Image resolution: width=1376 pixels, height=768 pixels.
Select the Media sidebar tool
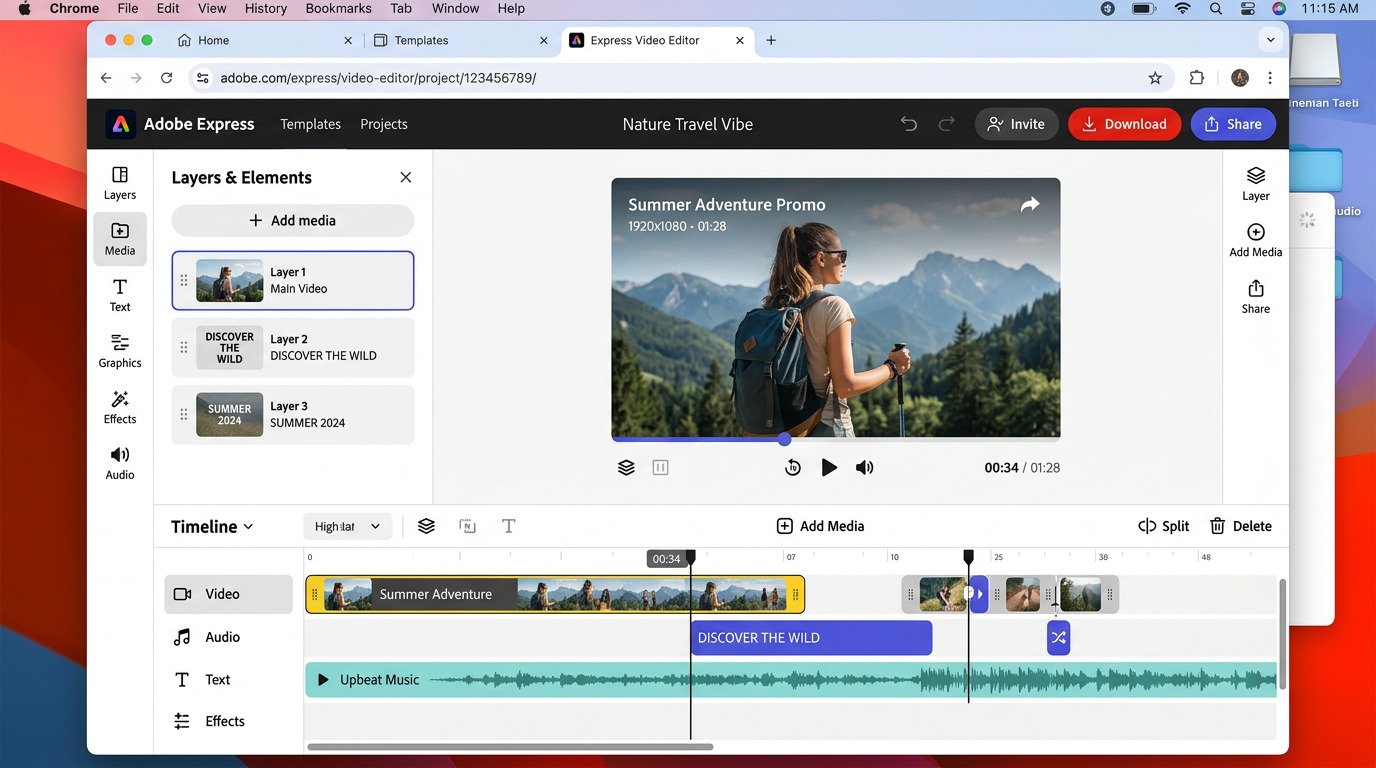[x=120, y=239]
